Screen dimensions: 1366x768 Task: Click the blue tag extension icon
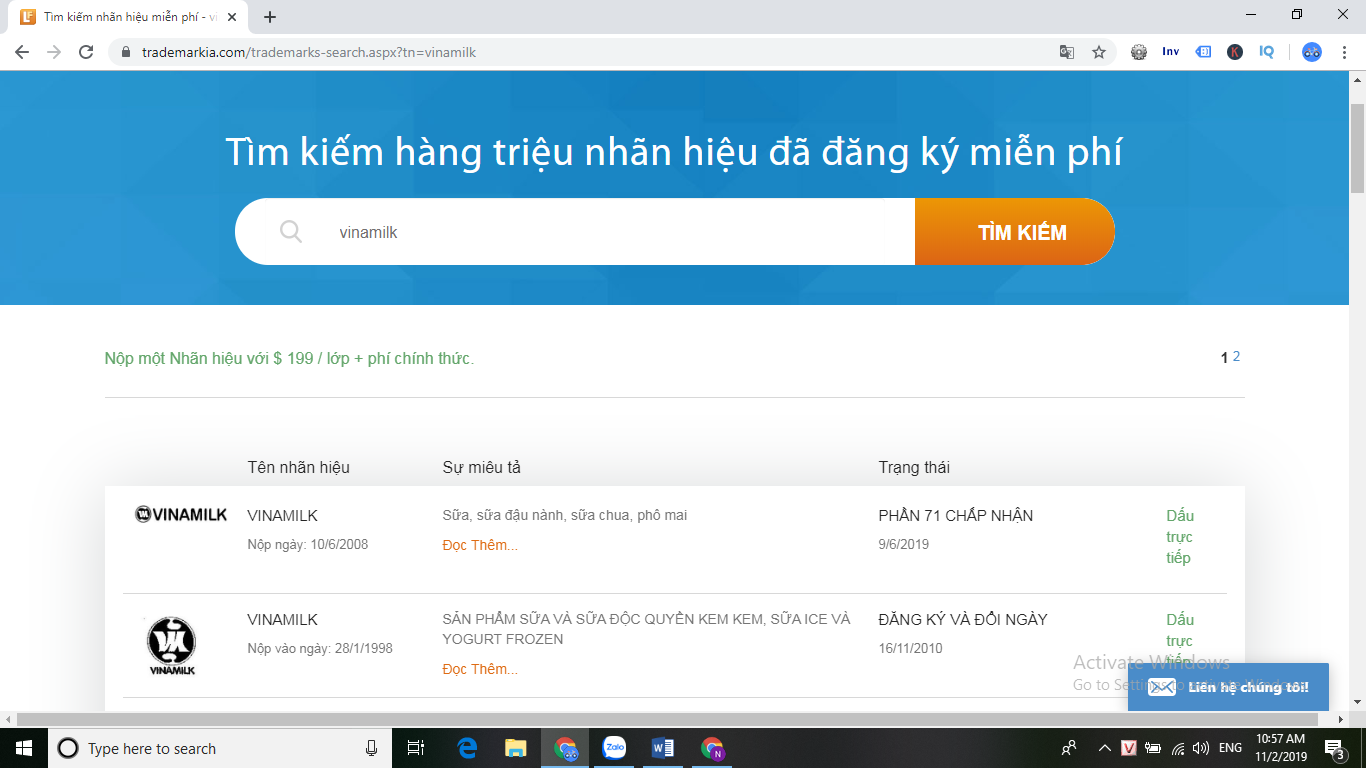pos(1204,52)
